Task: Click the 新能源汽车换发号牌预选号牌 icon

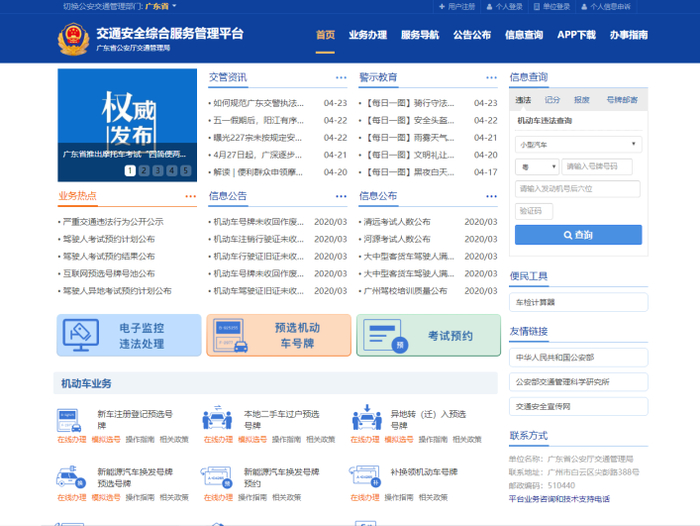Action: pyautogui.click(x=72, y=477)
